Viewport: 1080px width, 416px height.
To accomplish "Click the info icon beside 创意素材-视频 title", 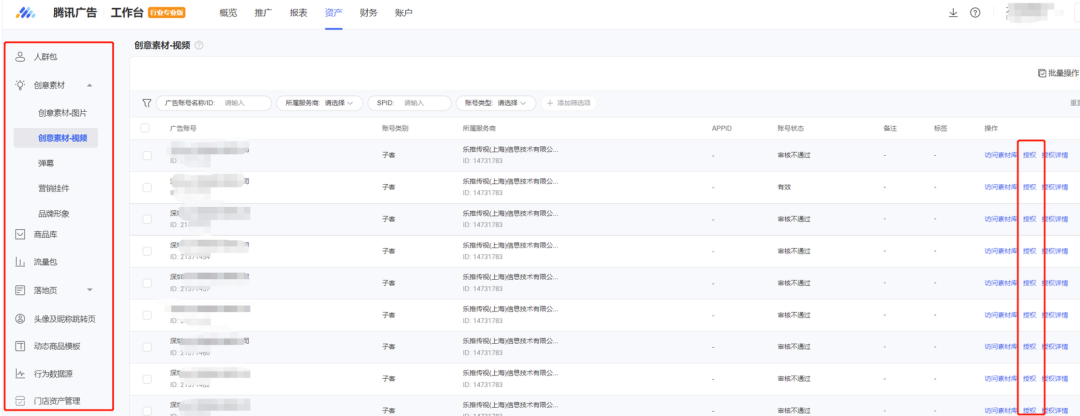I will [199, 46].
